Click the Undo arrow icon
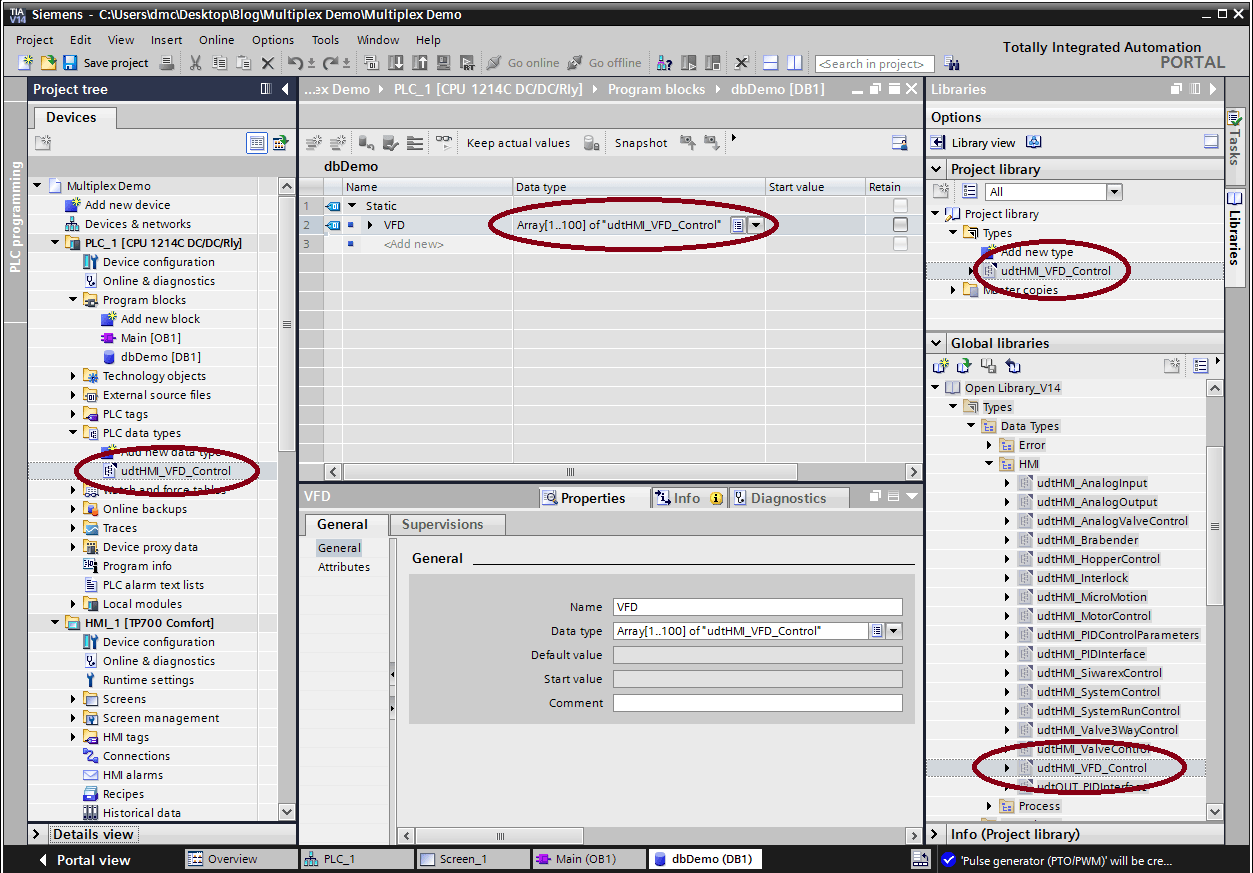The image size is (1253, 873). click(x=295, y=63)
